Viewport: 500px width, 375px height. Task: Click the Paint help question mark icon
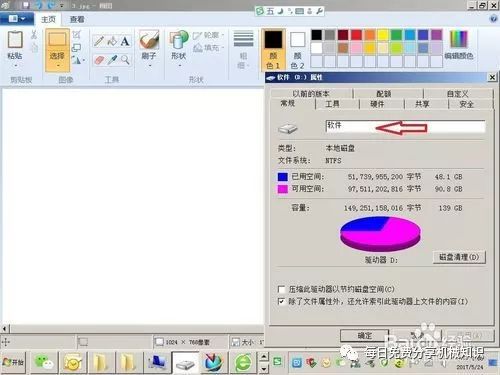[x=493, y=19]
